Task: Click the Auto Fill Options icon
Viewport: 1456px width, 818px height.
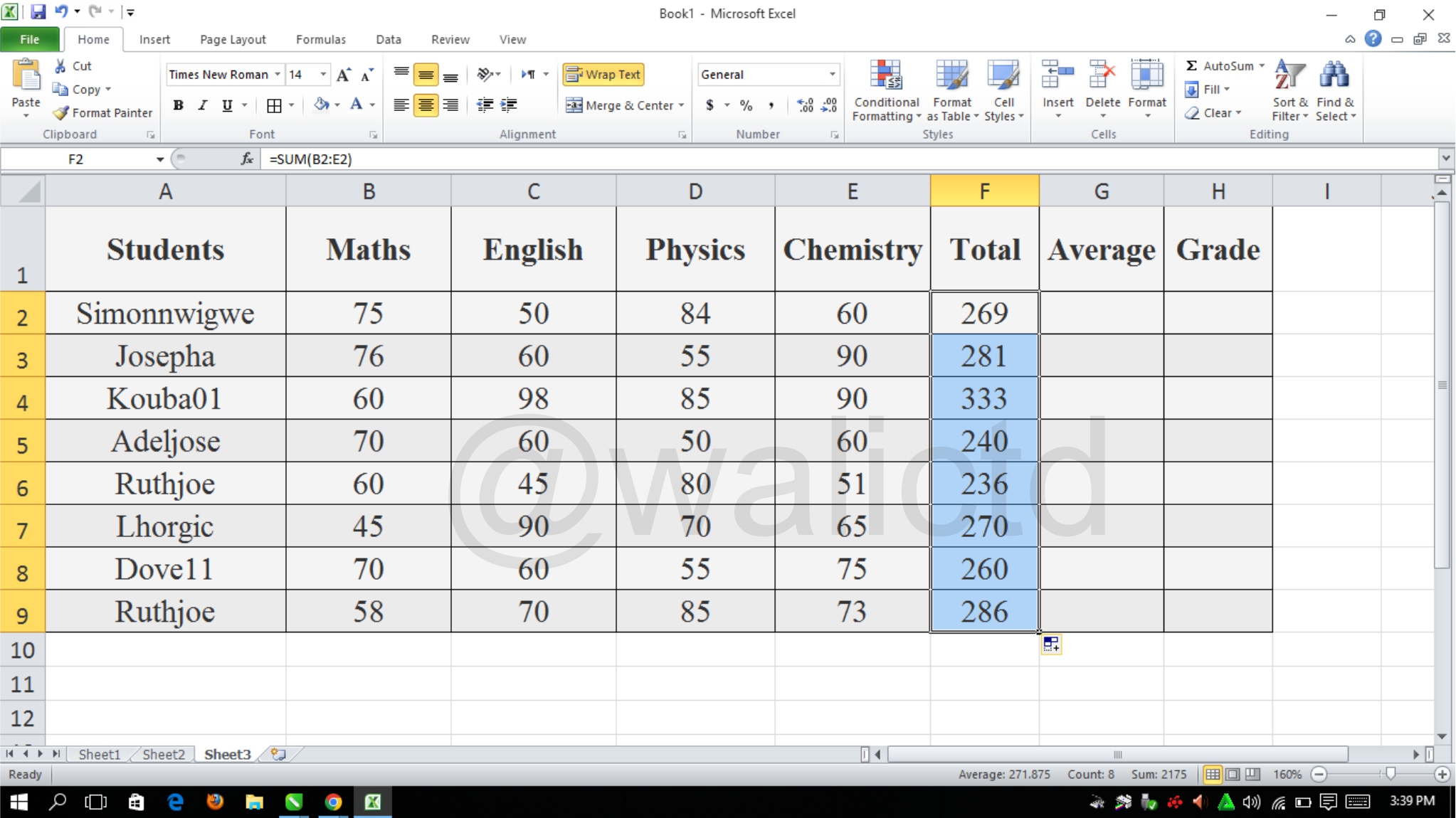Action: [x=1051, y=644]
